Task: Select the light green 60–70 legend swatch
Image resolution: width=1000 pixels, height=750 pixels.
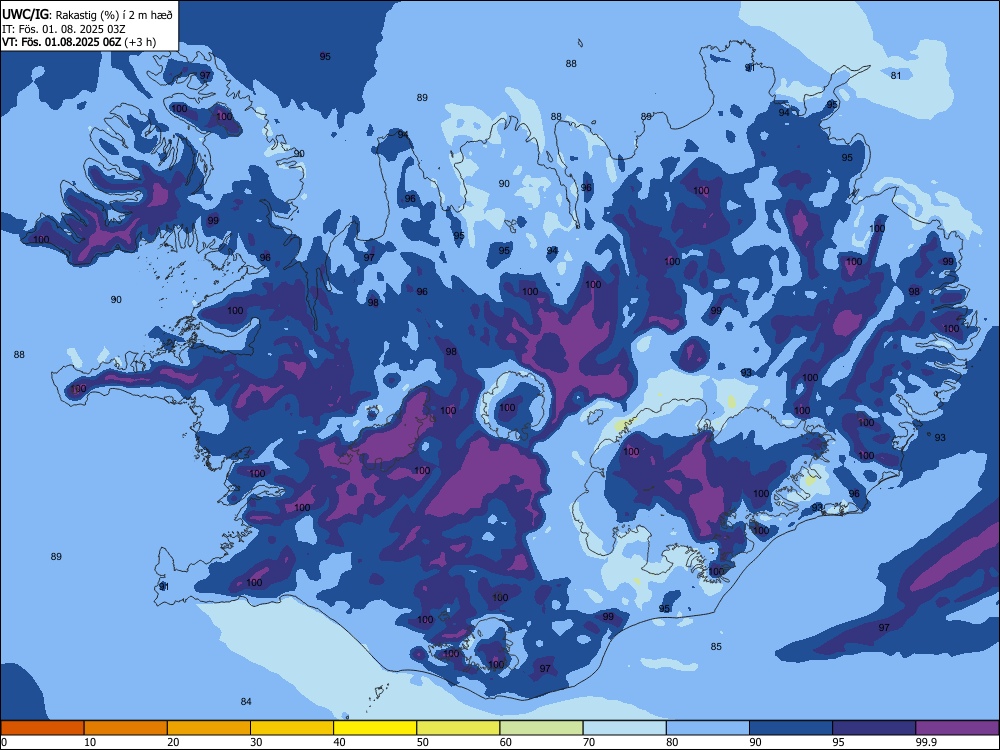Action: [541, 728]
